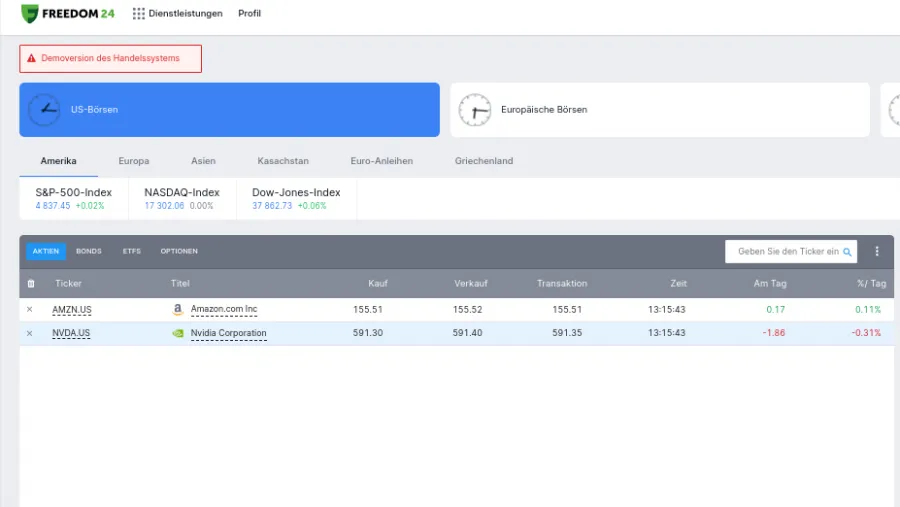
Task: Select the BONDS filter tab
Action: coord(89,252)
